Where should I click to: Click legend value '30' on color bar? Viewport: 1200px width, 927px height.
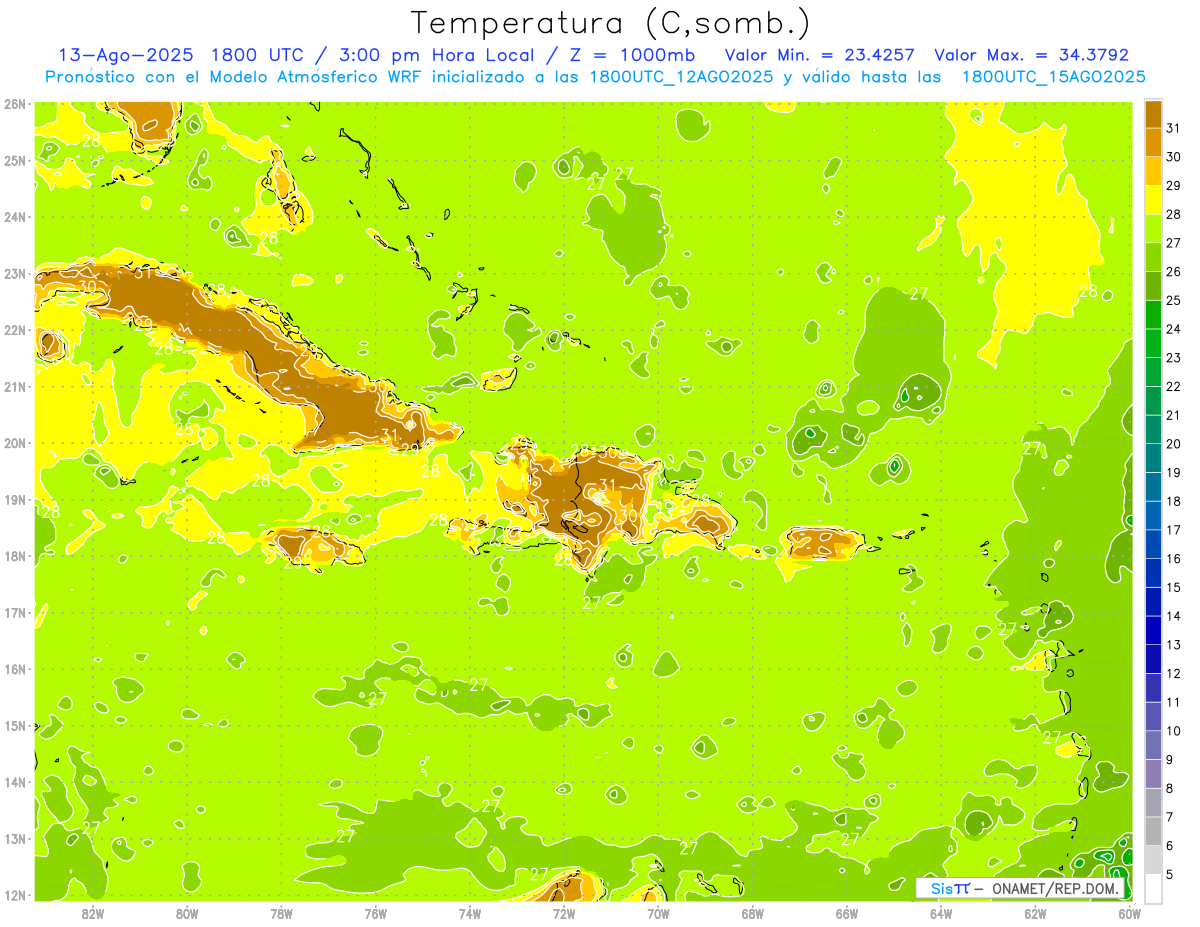click(1173, 157)
